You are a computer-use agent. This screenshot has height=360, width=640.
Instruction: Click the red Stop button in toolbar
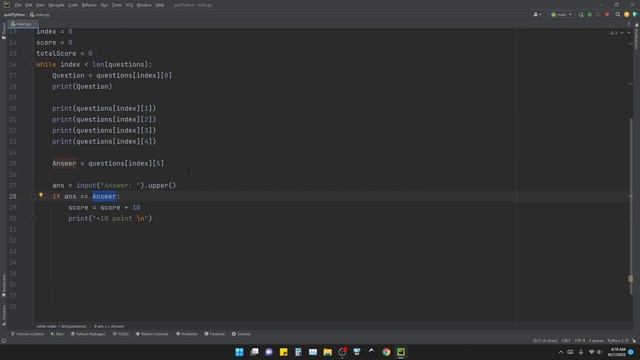pyautogui.click(x=607, y=14)
